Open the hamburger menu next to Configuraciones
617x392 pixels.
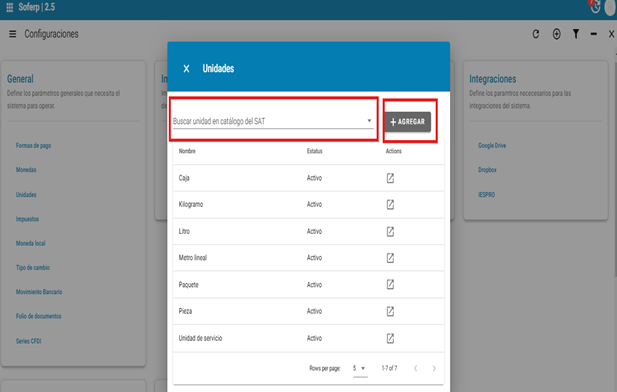click(x=13, y=34)
